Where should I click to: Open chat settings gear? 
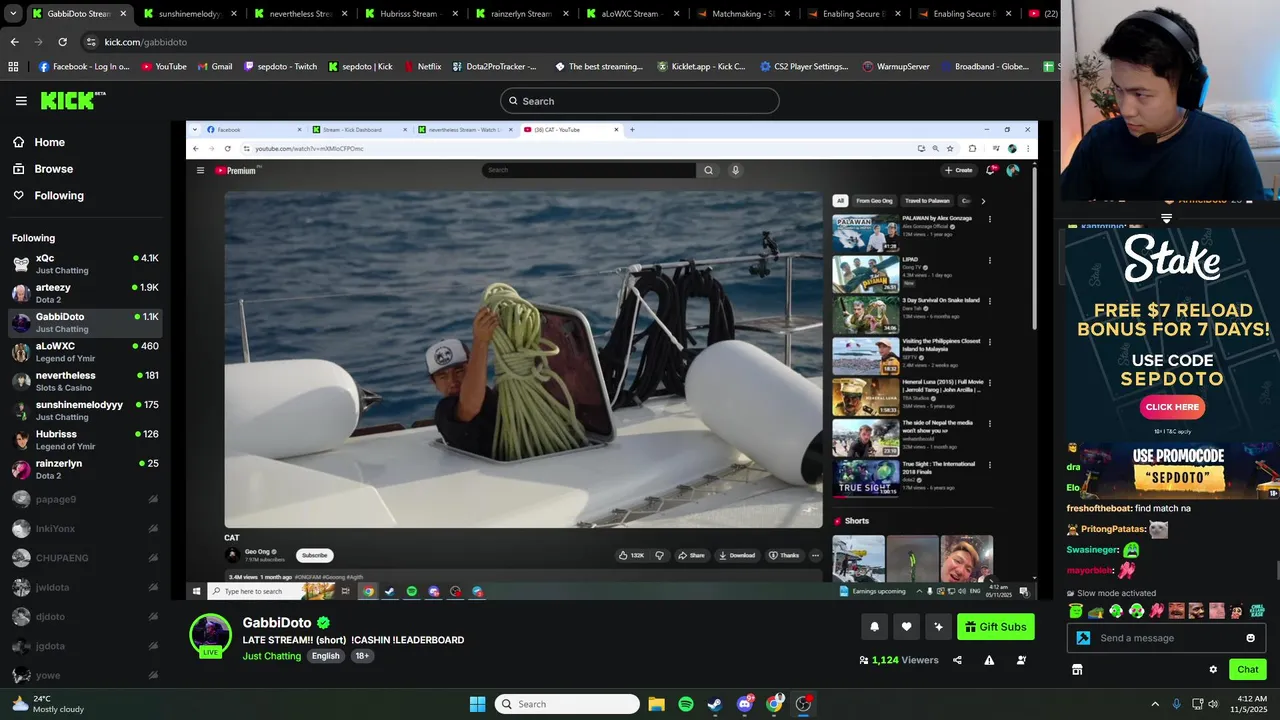1213,670
